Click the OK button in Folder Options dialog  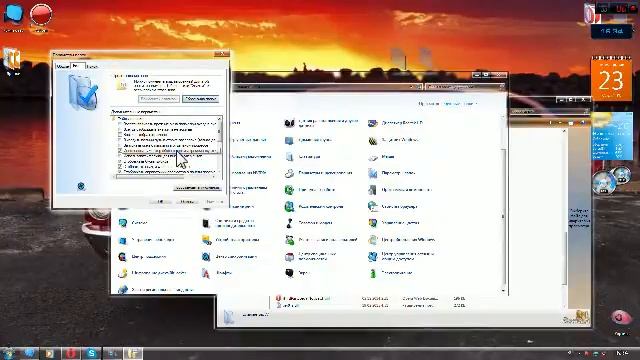tap(159, 202)
